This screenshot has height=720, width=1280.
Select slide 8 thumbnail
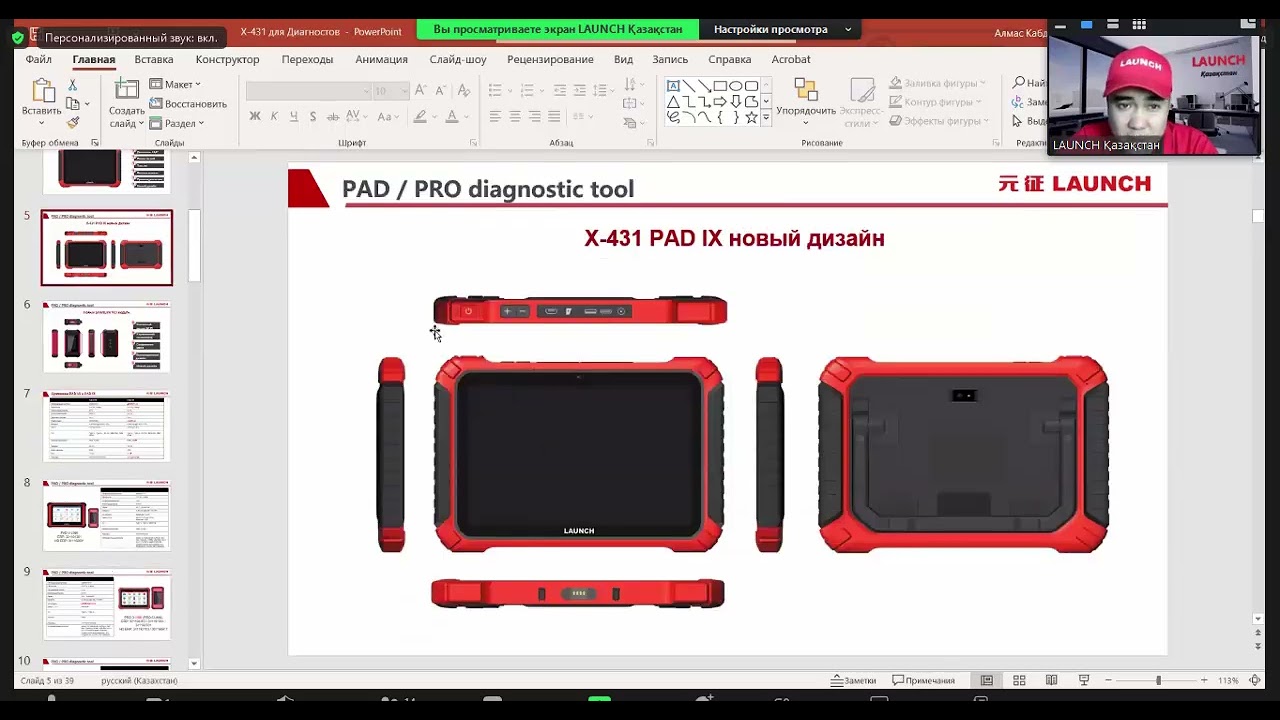tap(107, 515)
